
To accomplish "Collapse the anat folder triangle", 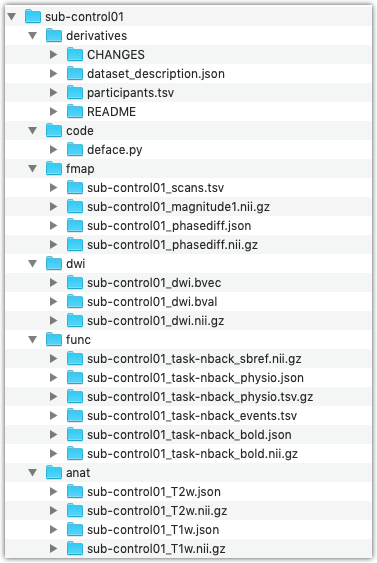I will (x=33, y=473).
